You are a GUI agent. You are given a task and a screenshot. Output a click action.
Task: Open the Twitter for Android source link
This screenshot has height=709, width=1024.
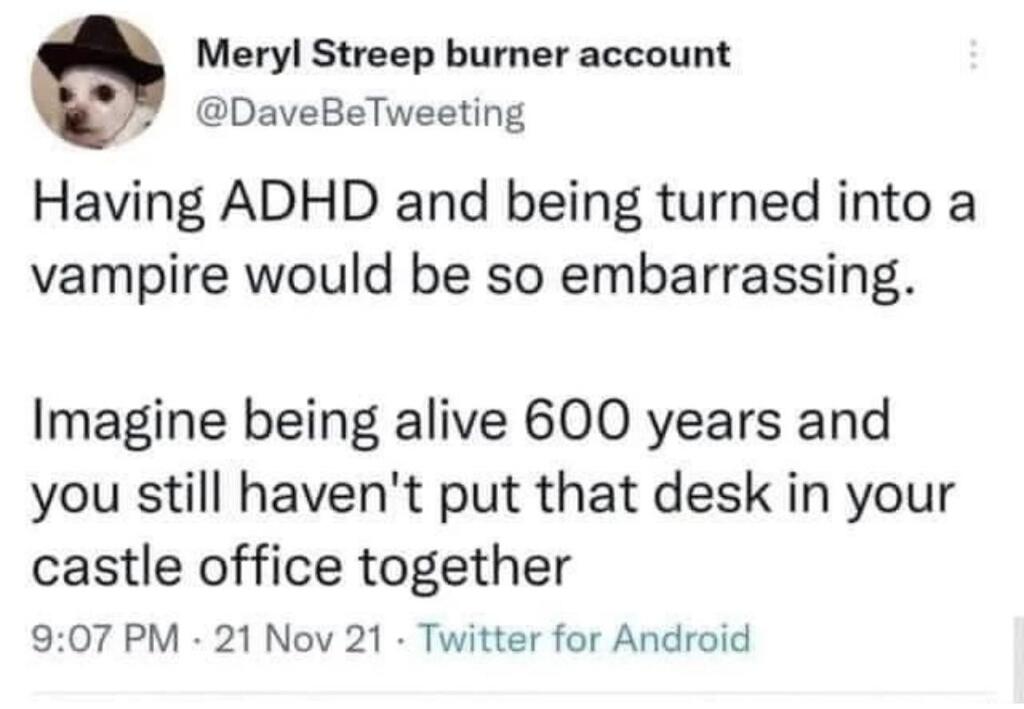(x=583, y=636)
